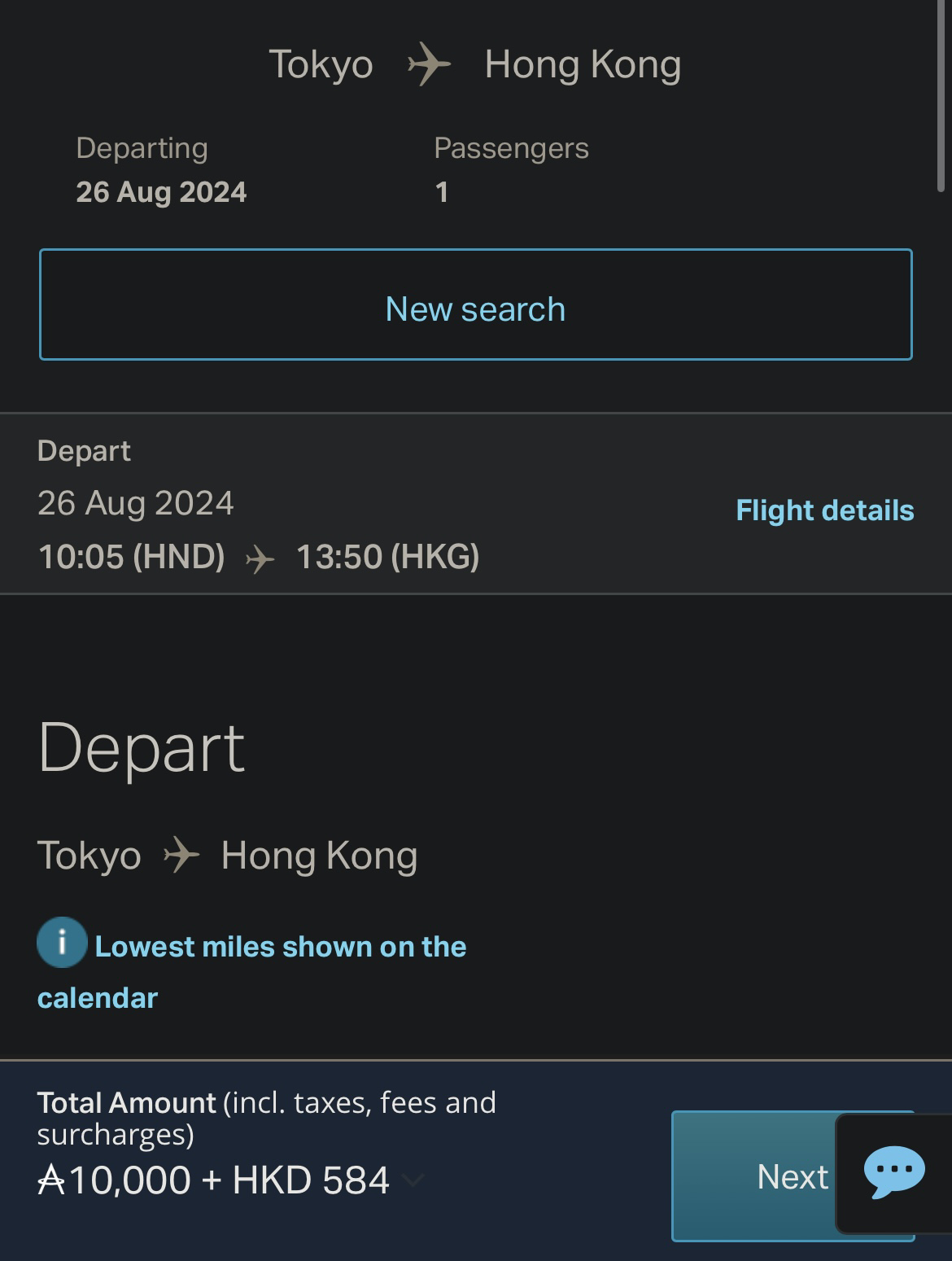Expand the Total Amount breakdown chevron

click(x=413, y=1180)
